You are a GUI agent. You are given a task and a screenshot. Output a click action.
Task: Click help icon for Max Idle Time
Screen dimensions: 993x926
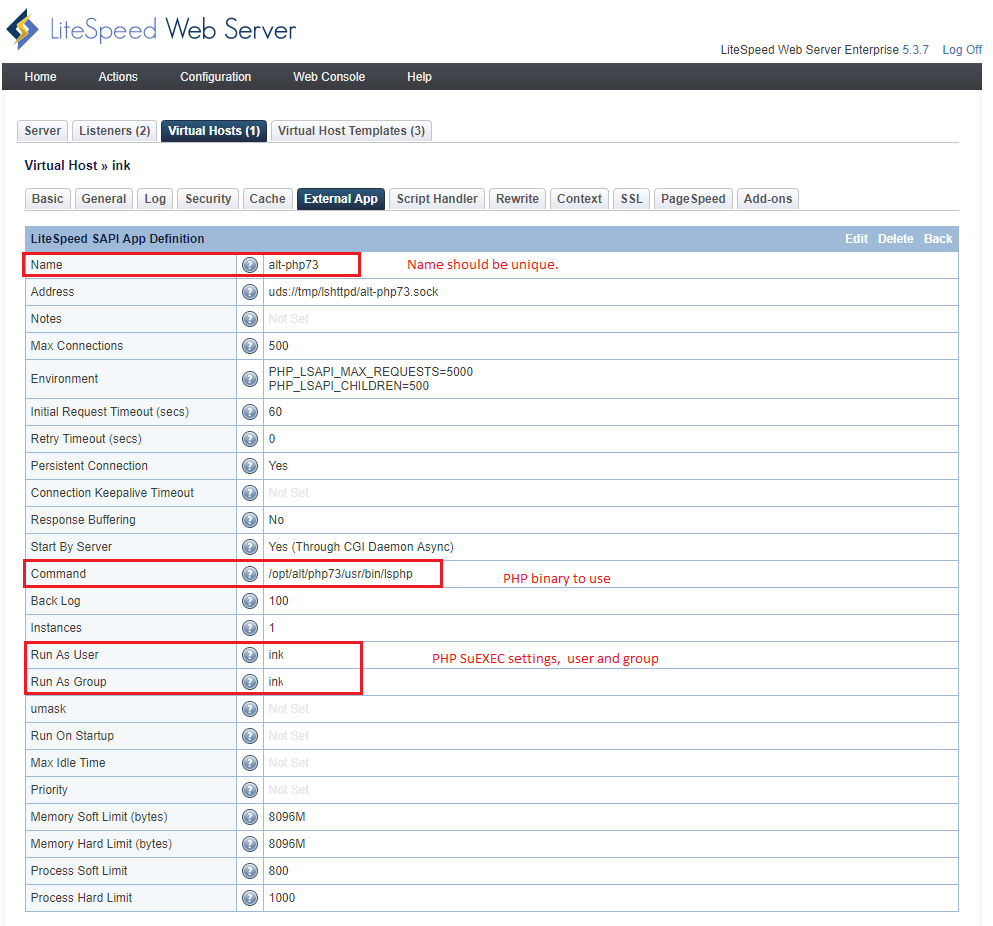click(x=250, y=763)
